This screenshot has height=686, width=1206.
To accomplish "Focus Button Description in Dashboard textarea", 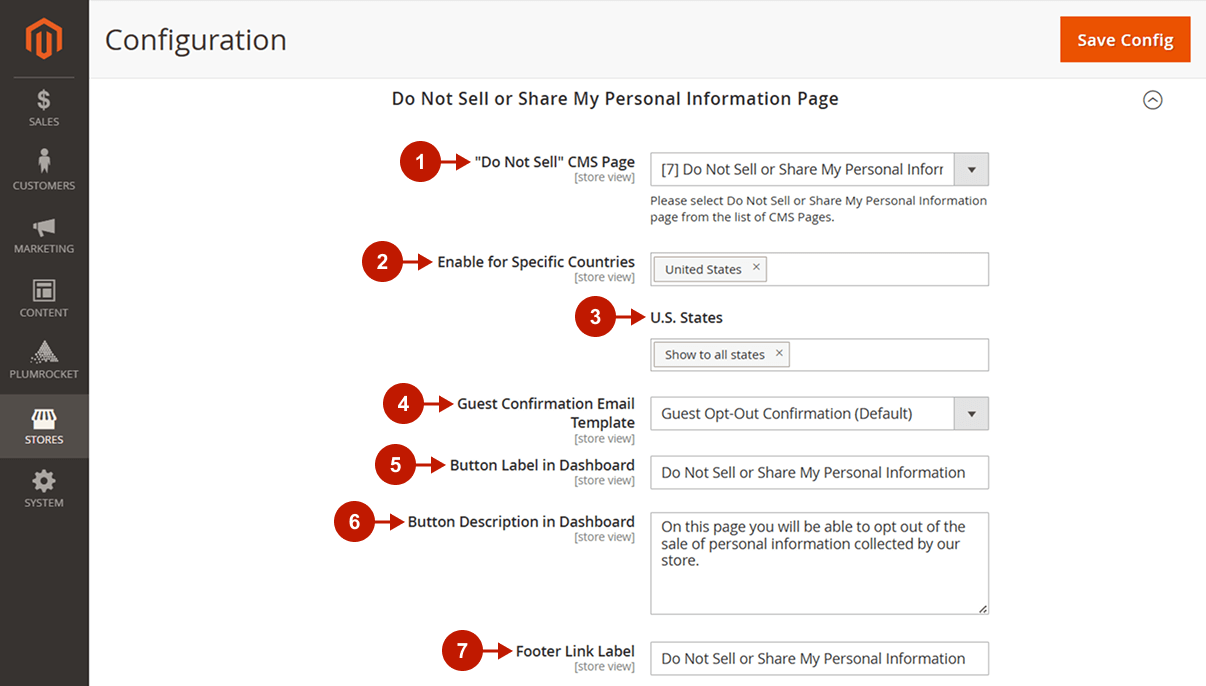I will click(819, 563).
